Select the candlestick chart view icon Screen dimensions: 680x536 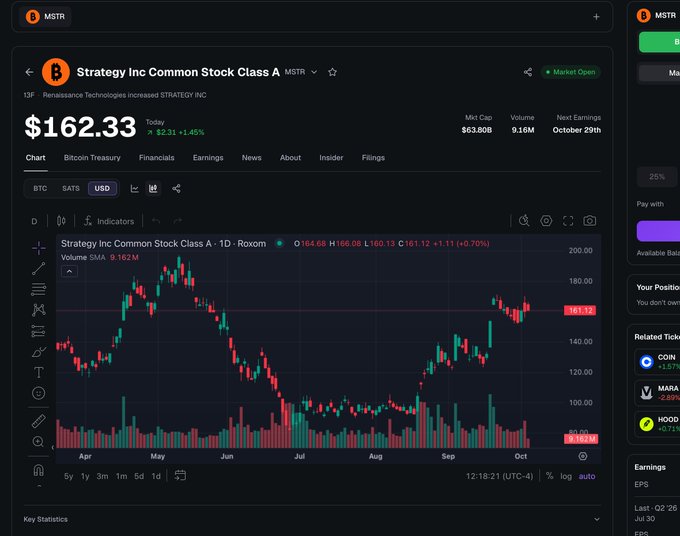153,189
